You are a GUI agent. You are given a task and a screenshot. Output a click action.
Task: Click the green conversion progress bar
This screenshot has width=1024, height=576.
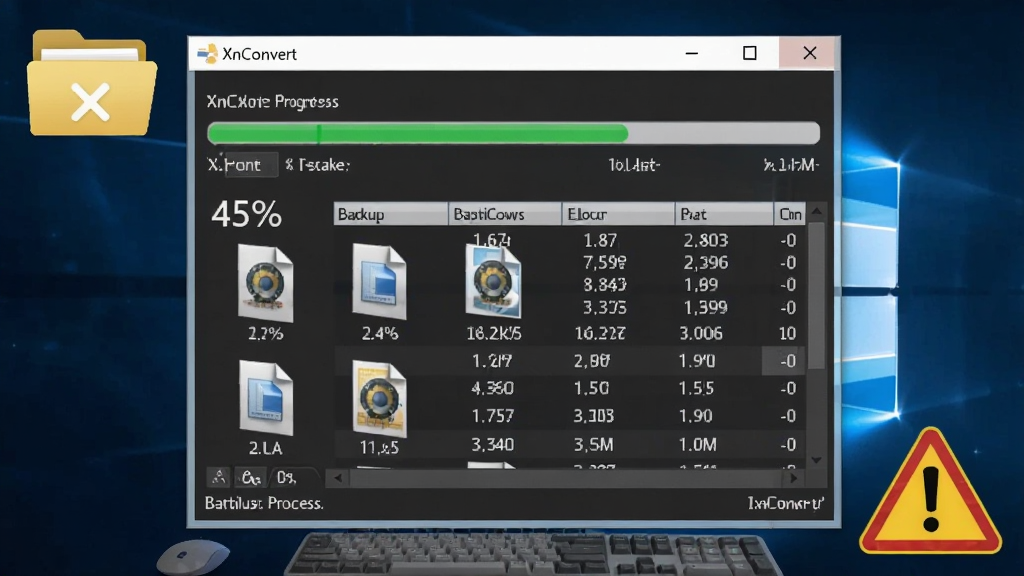(513, 133)
